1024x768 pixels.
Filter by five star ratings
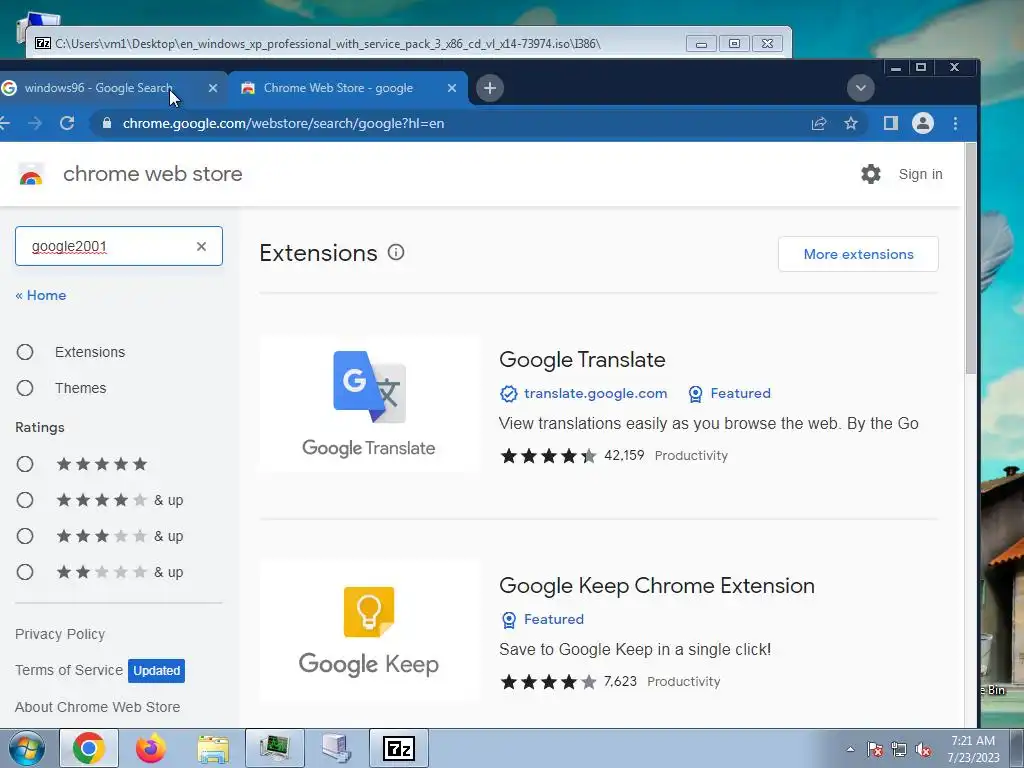(x=25, y=464)
